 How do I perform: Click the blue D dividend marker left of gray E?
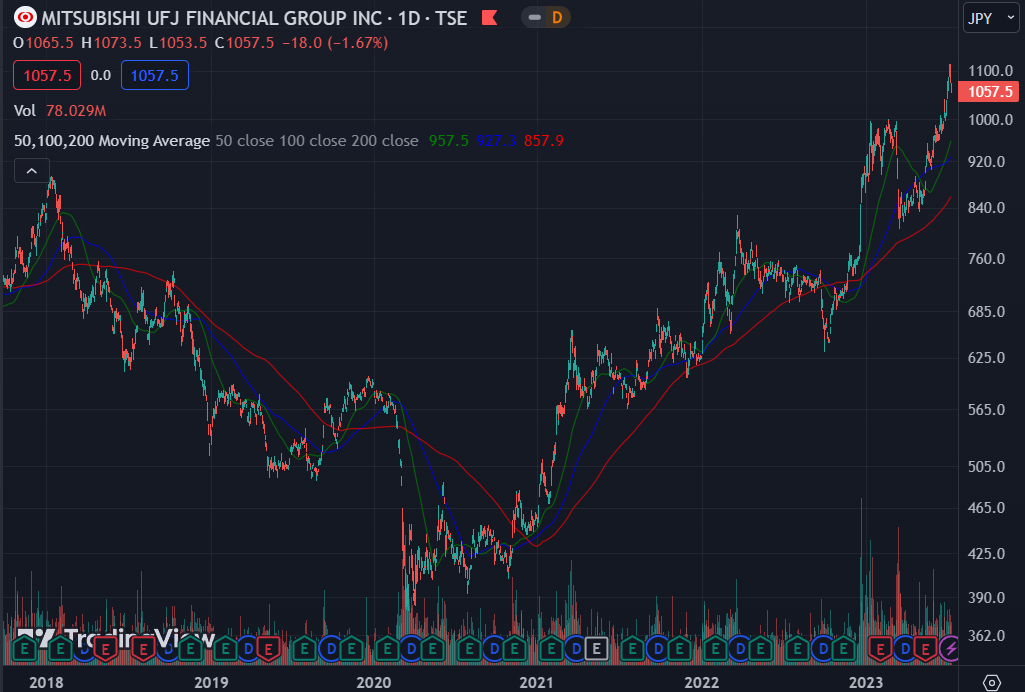(577, 649)
